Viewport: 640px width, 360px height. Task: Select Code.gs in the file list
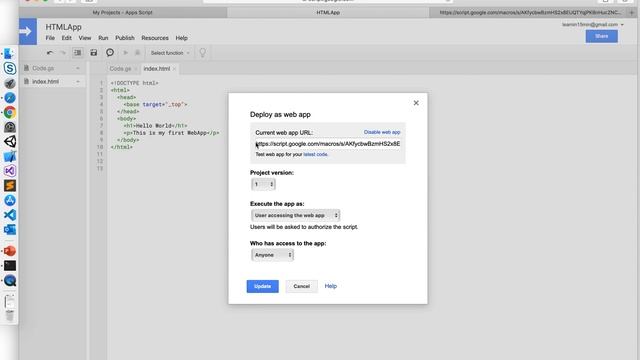point(43,69)
